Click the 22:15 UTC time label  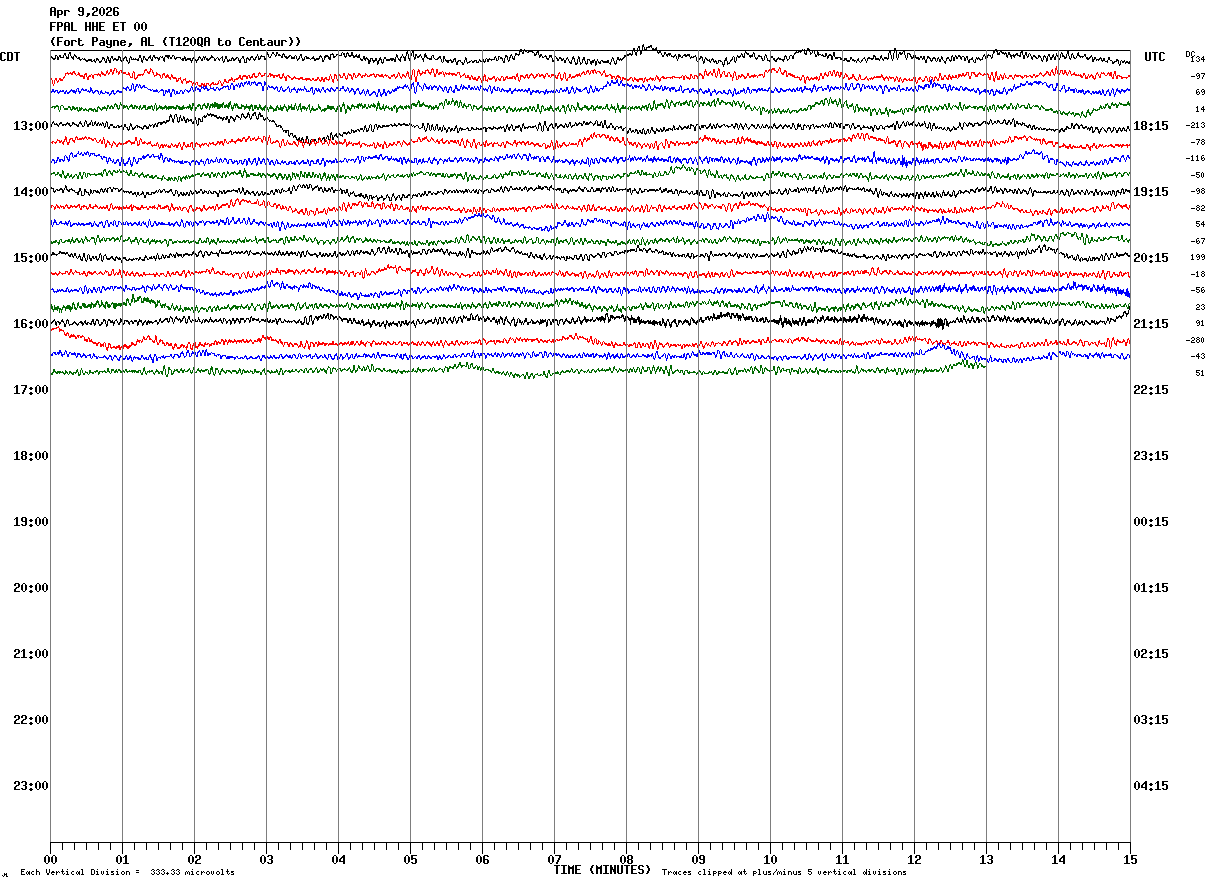tap(1151, 390)
